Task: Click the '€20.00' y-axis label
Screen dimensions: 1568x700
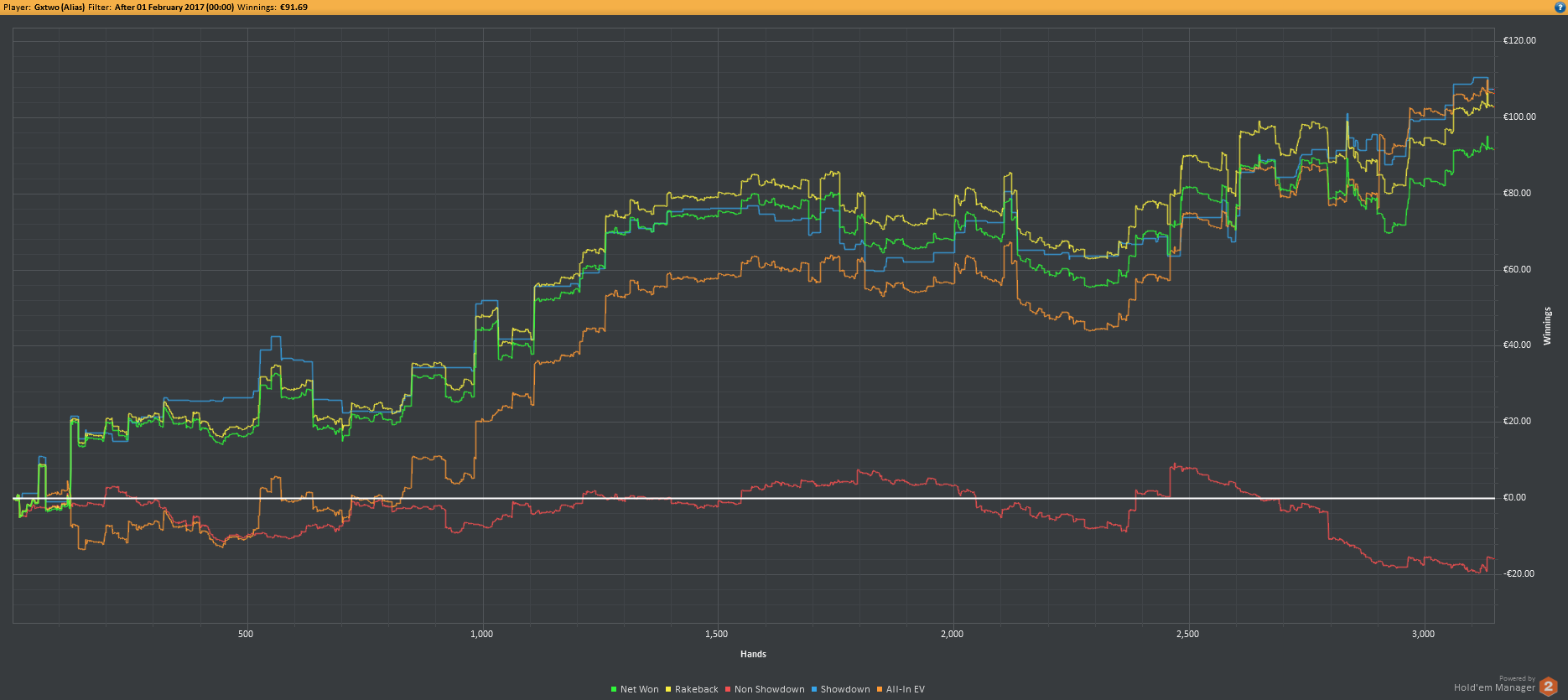Action: (1517, 421)
